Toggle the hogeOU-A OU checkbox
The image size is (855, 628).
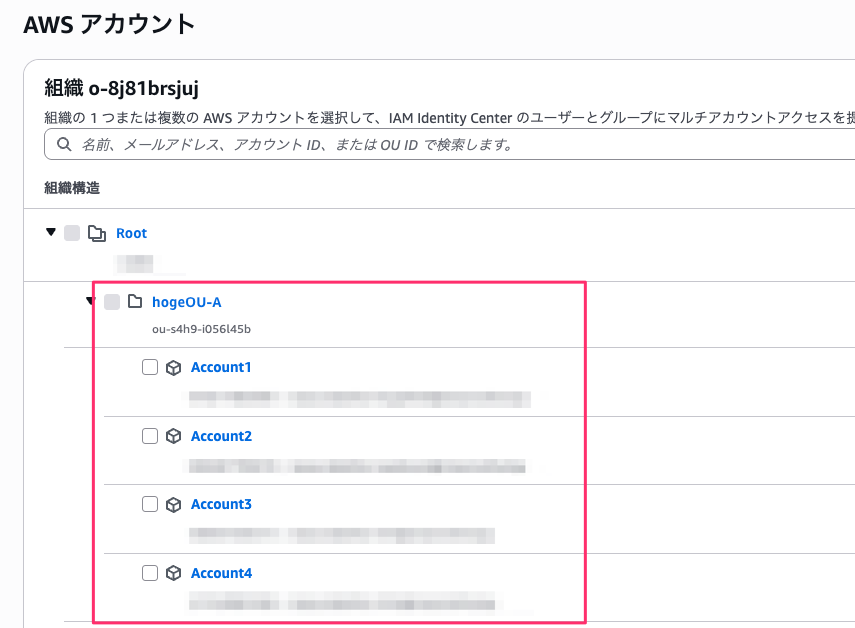click(x=111, y=301)
